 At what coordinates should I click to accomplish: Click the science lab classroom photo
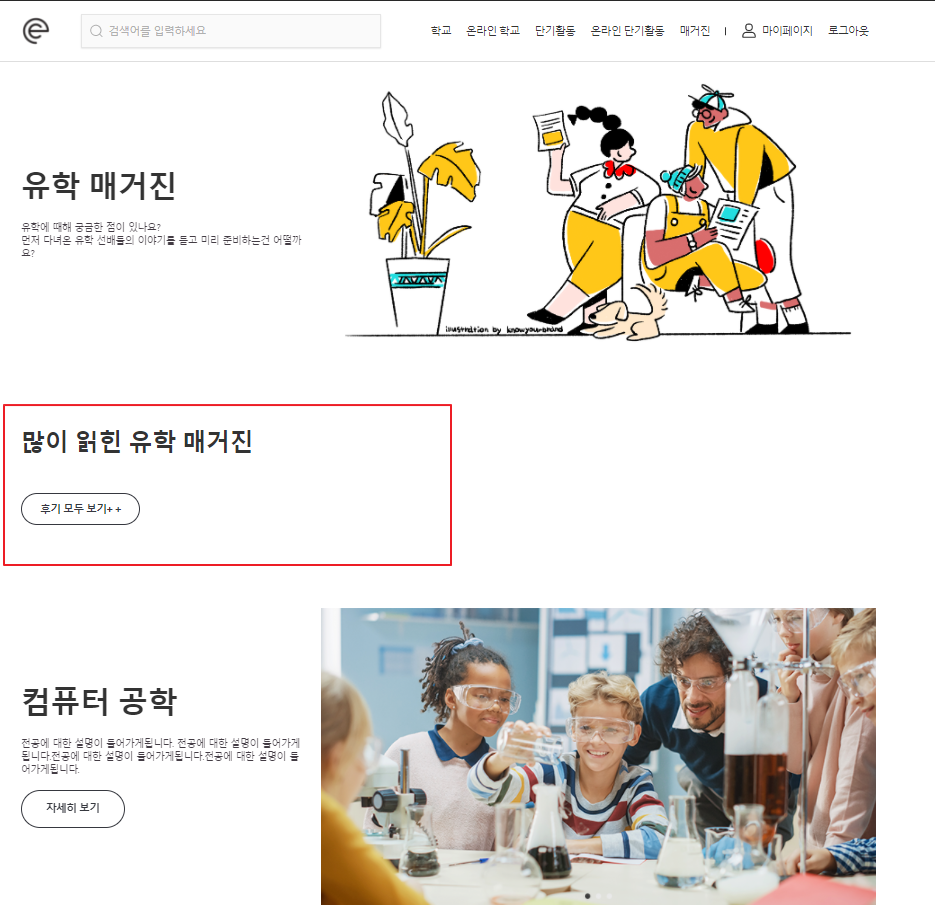tap(598, 756)
